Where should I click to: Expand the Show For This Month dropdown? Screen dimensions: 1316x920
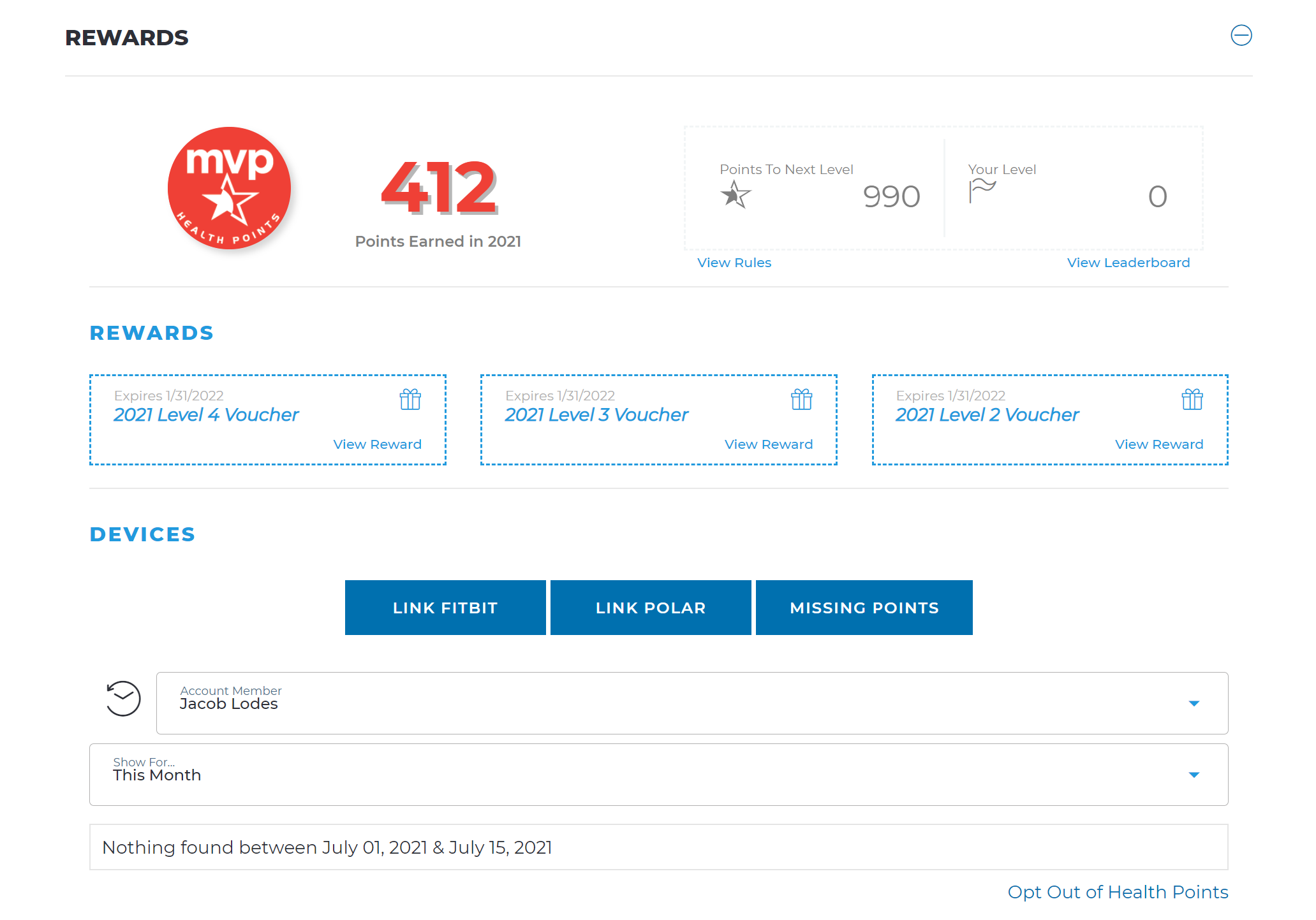[x=1194, y=775]
